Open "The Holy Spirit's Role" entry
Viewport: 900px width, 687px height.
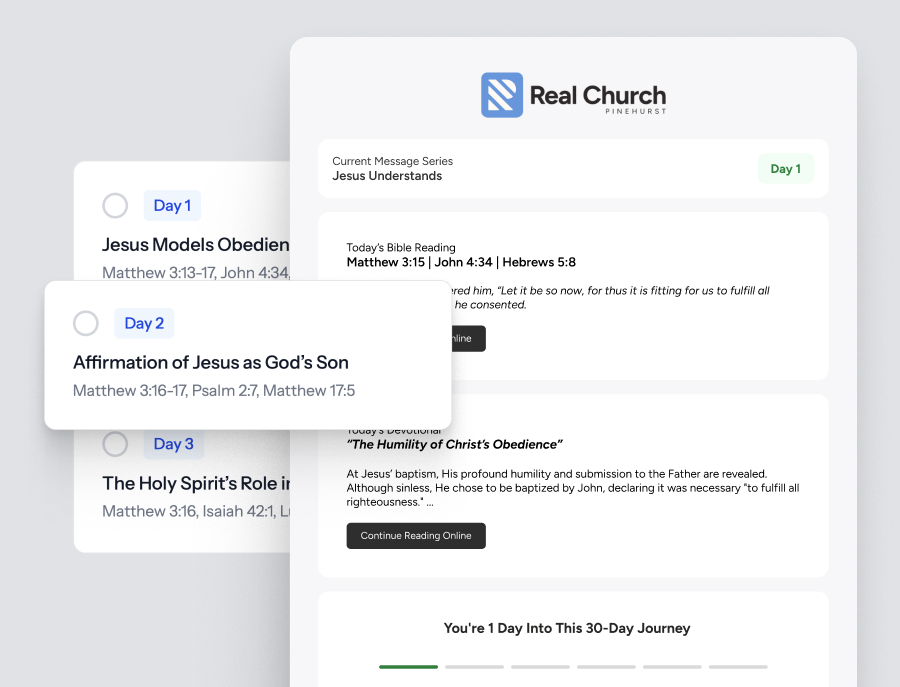[196, 483]
